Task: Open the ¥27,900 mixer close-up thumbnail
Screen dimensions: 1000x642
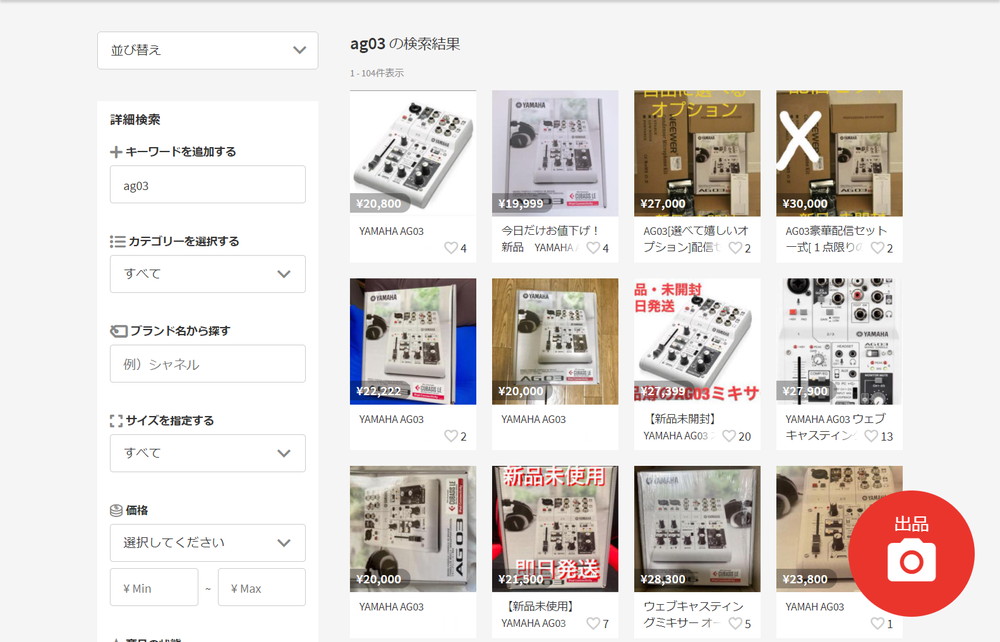Action: click(839, 341)
